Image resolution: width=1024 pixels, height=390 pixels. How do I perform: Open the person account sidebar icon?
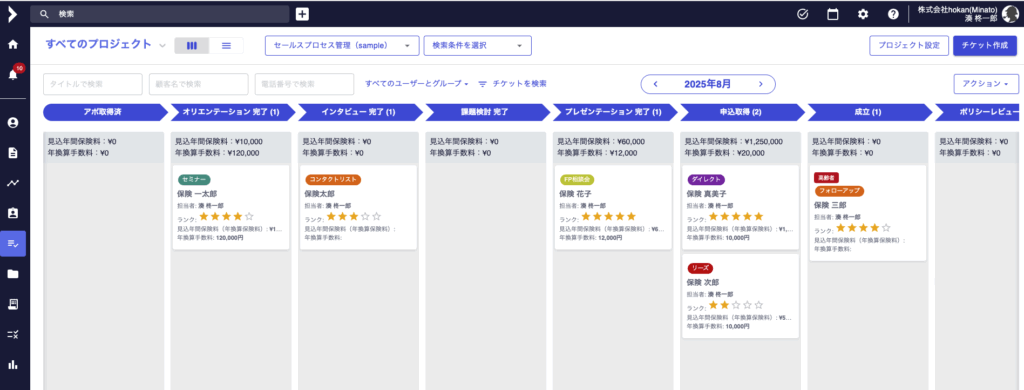[13, 122]
